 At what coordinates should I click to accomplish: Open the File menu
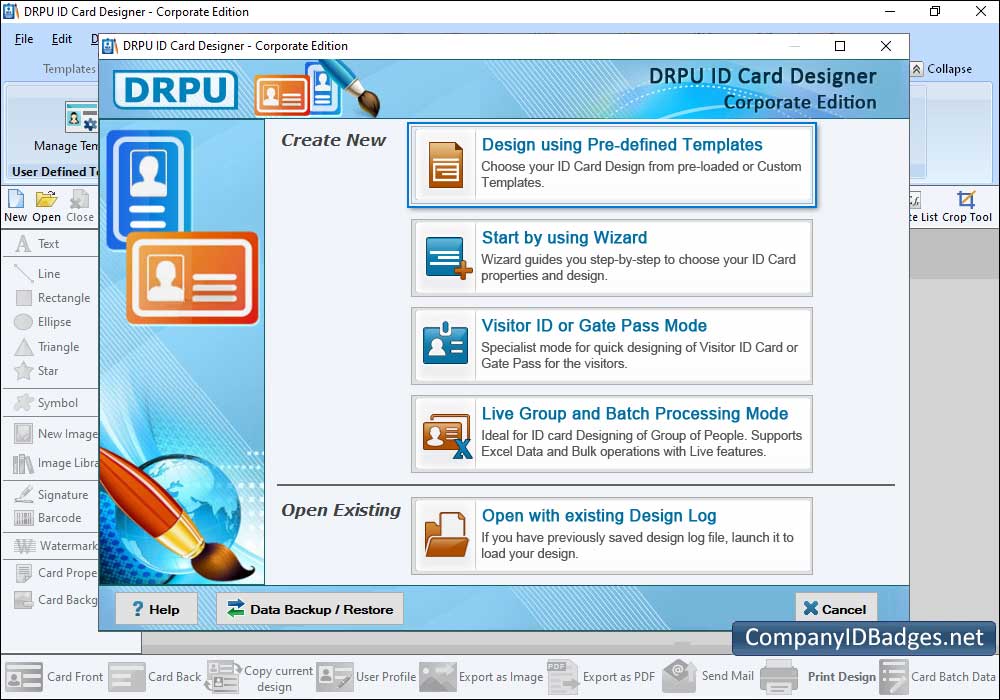pos(24,39)
